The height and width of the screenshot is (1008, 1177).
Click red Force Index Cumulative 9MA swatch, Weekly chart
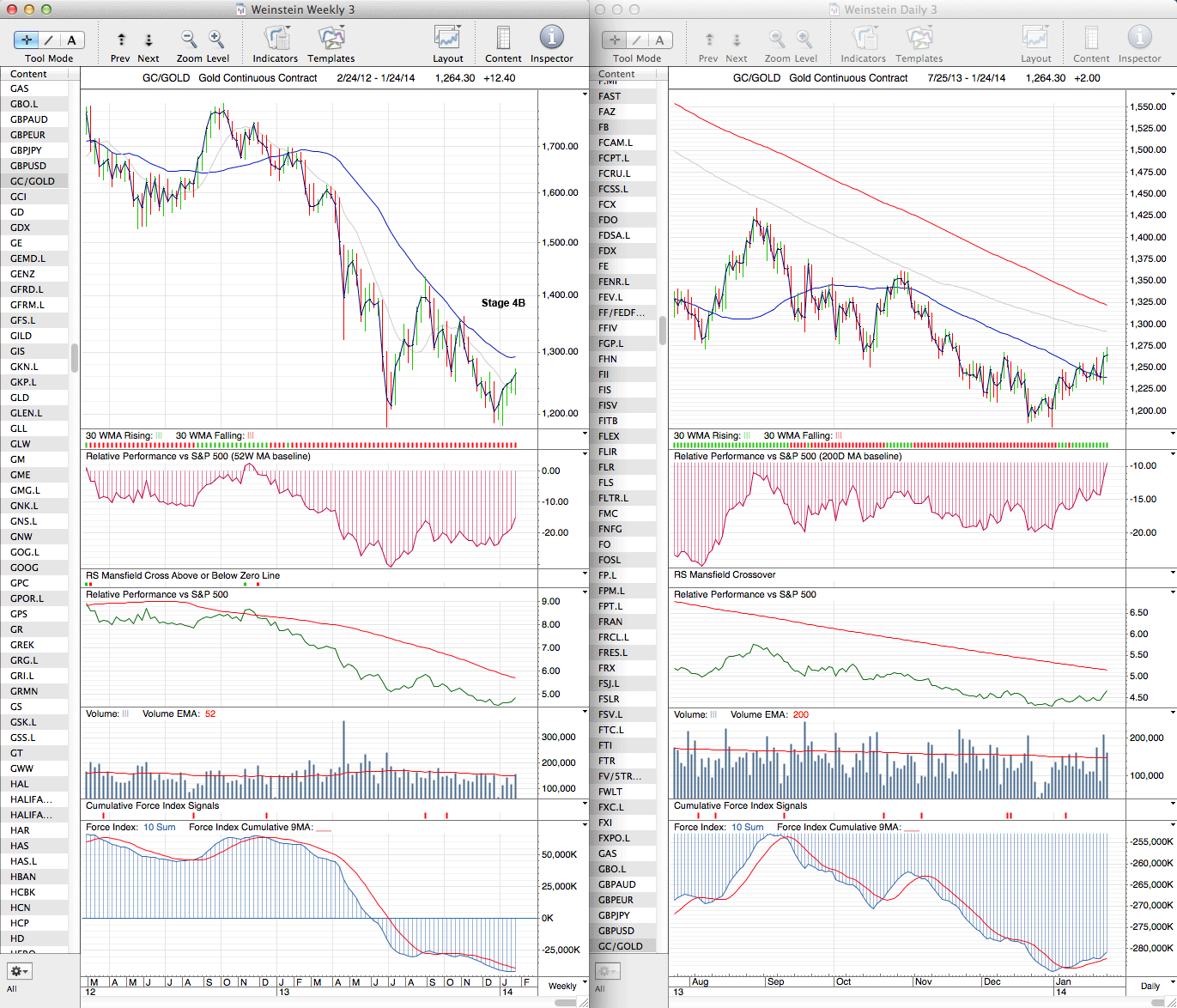coord(324,829)
